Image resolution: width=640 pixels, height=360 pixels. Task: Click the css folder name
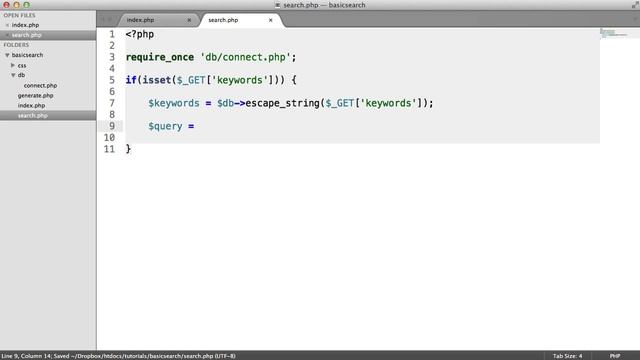22,65
